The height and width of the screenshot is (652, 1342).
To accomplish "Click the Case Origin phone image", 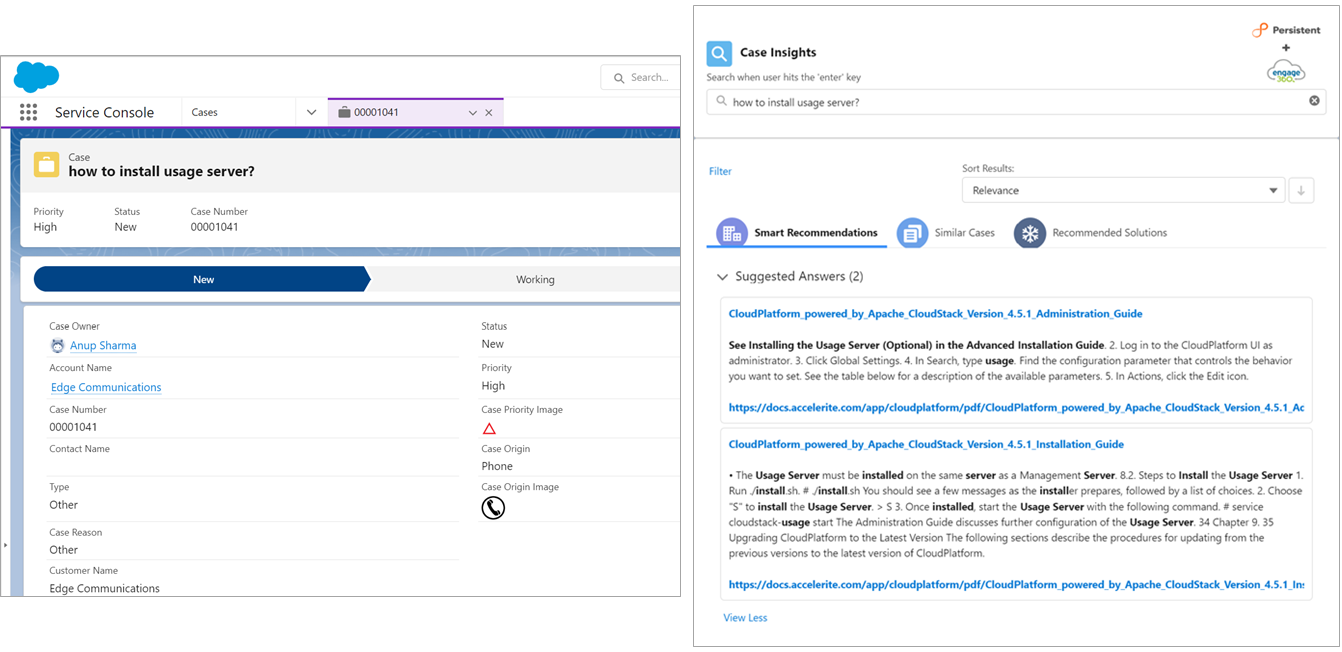I will coord(493,508).
